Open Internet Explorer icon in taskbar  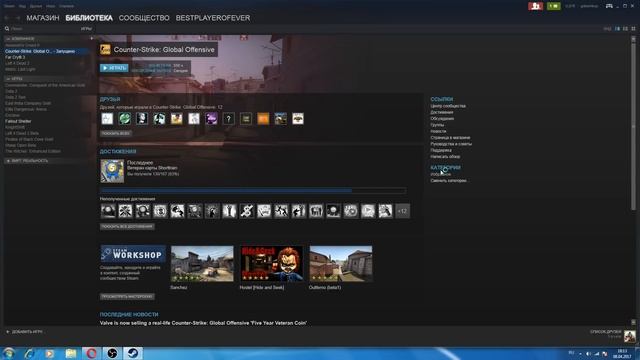pyautogui.click(x=29, y=353)
